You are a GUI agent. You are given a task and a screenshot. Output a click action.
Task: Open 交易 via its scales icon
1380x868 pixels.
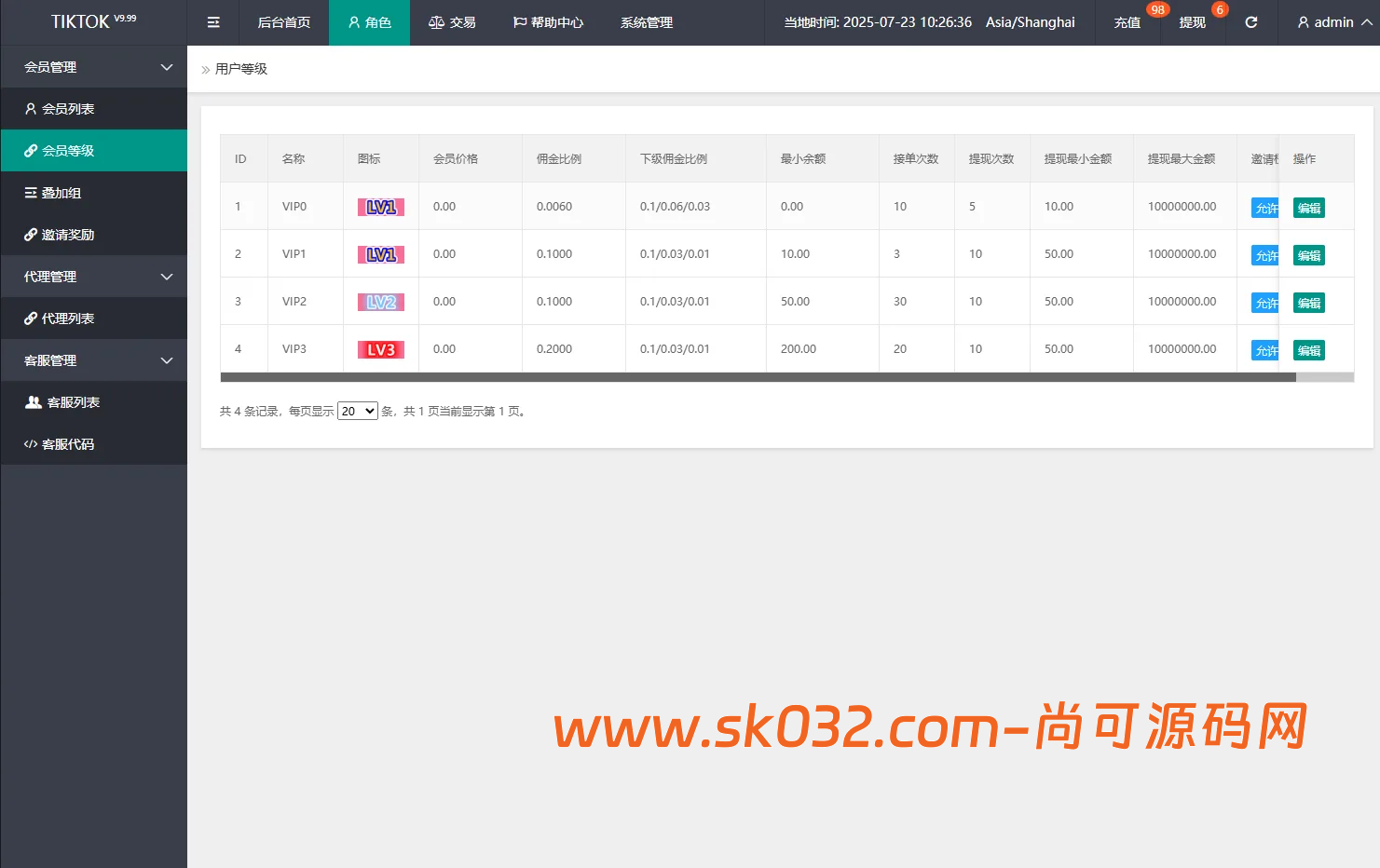click(434, 22)
